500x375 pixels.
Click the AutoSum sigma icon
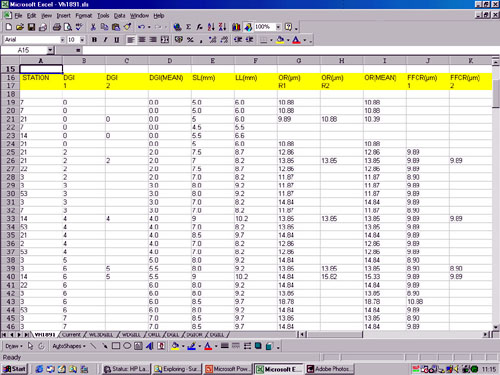tap(188, 27)
